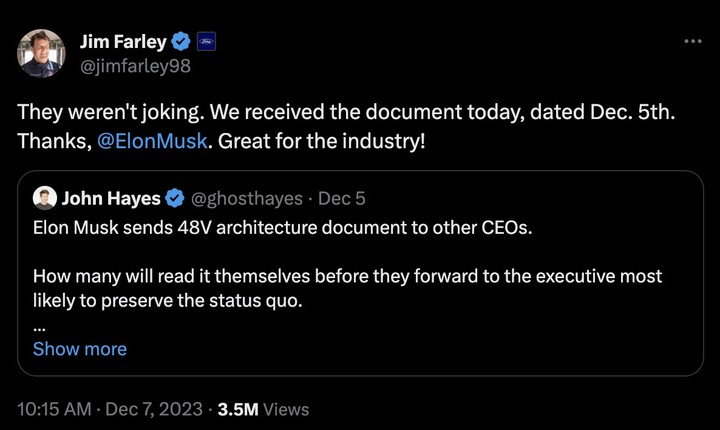
Task: Open Jim Farley's profile avatar
Action: click(41, 53)
